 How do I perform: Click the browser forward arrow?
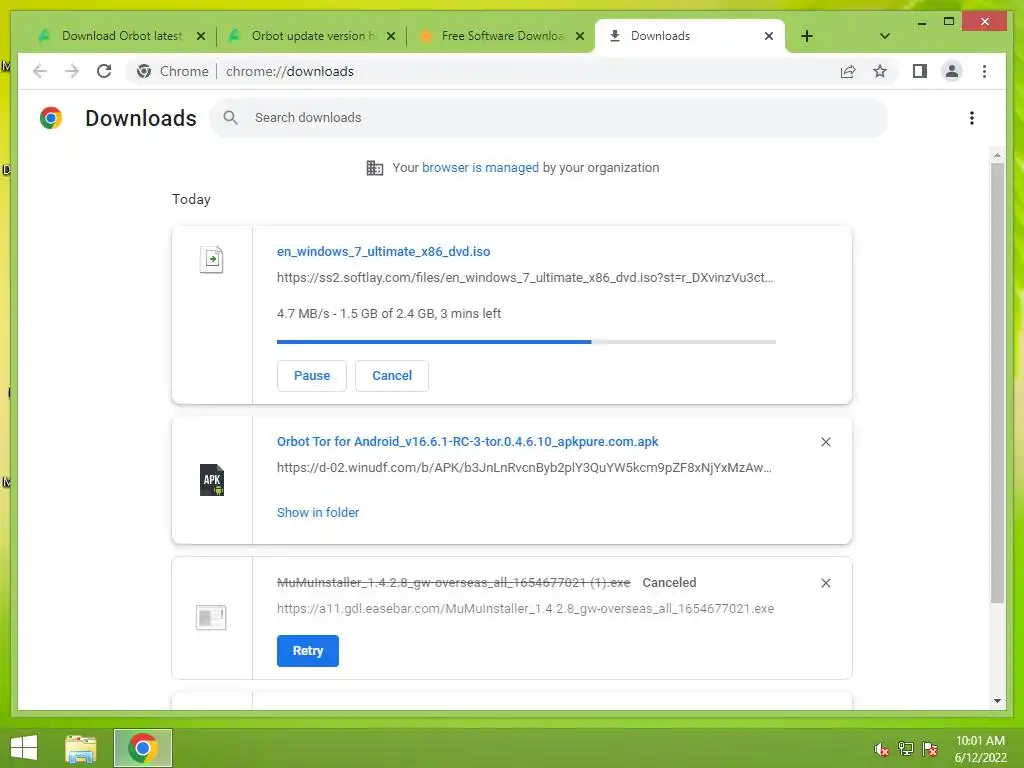[72, 71]
